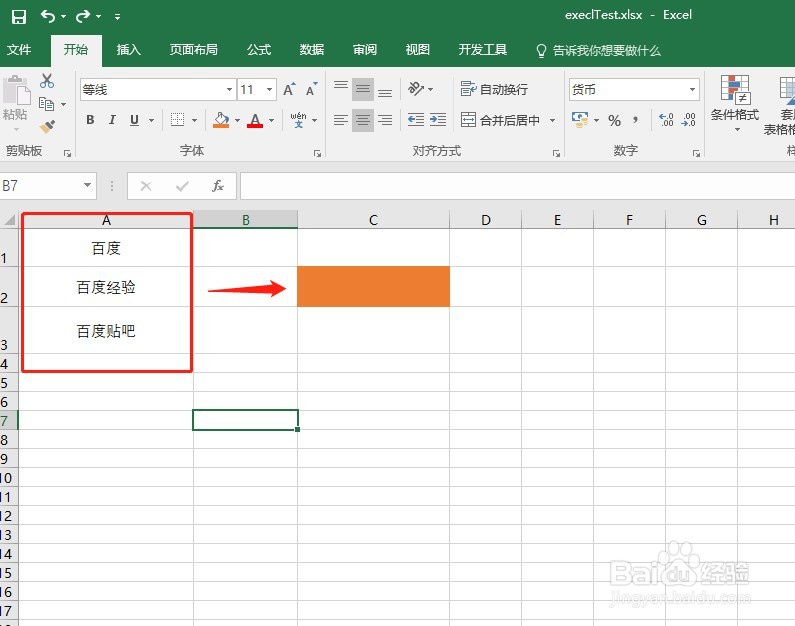Click the comma style icon

click(x=636, y=120)
